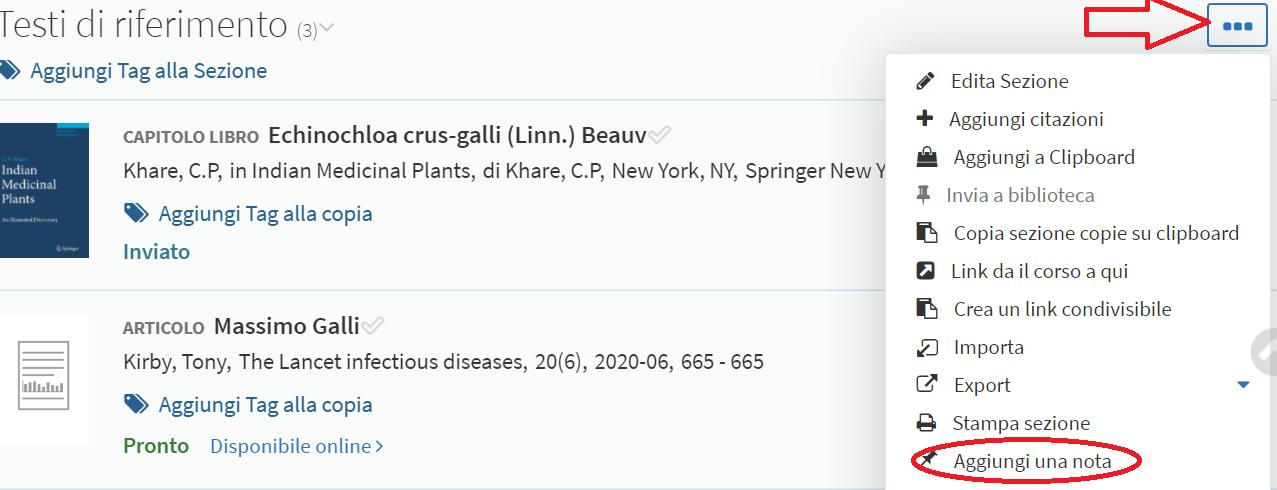1277x490 pixels.
Task: Choose Copia sezione copie su clipboard
Action: tap(1095, 233)
